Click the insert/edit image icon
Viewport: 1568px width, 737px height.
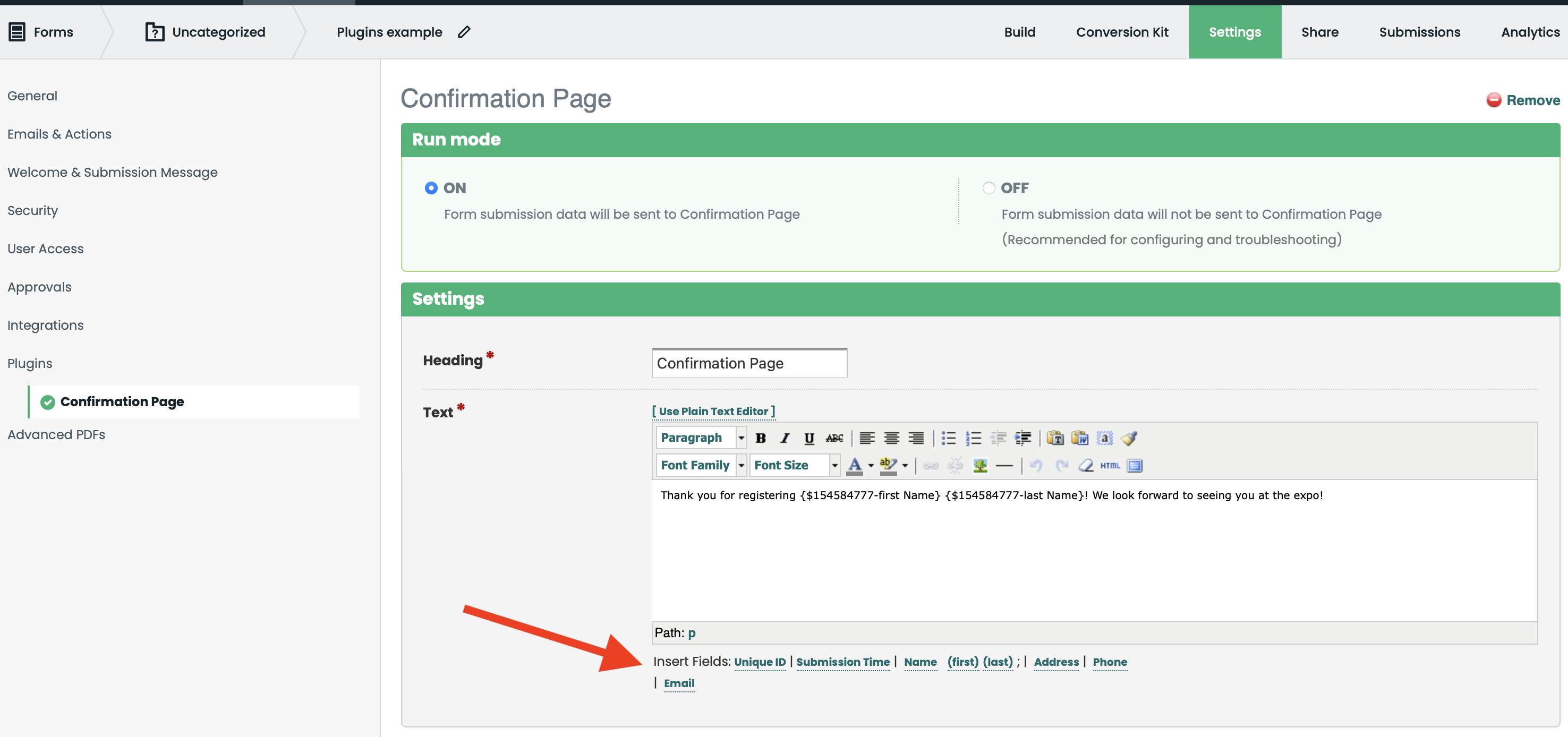coord(981,466)
